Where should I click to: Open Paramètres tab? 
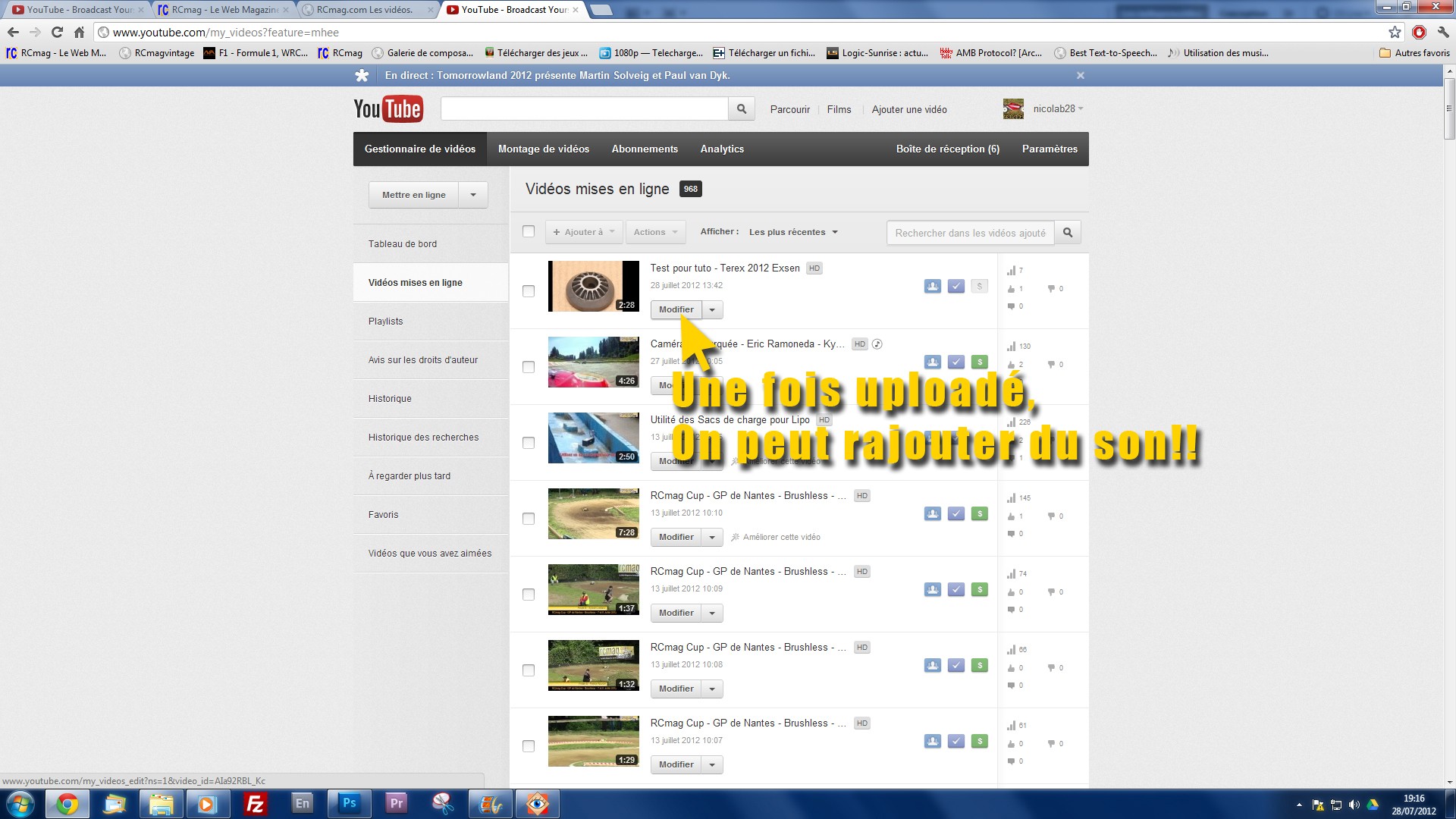pos(1050,149)
